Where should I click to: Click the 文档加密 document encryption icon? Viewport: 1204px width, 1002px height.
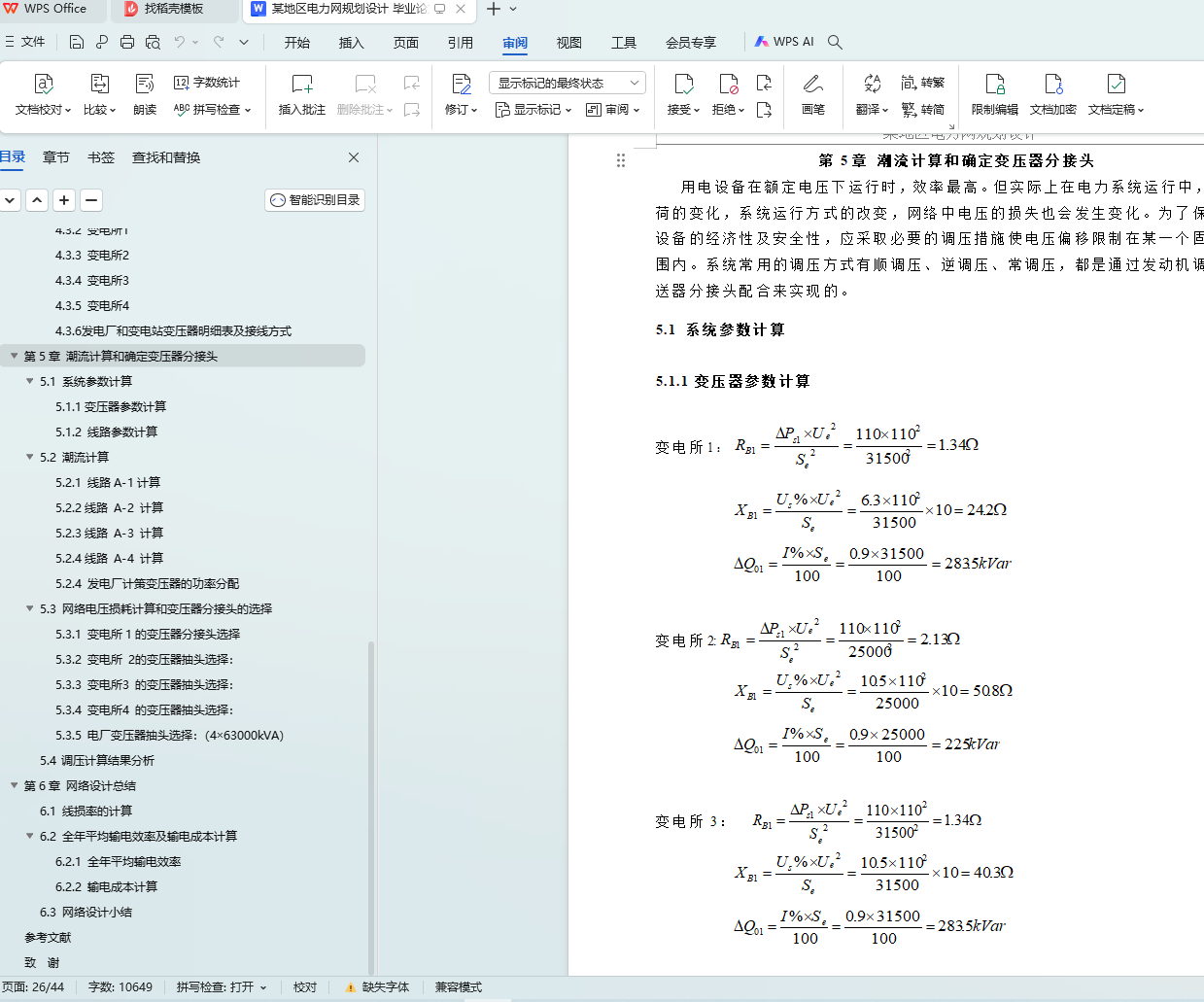pos(1053,85)
